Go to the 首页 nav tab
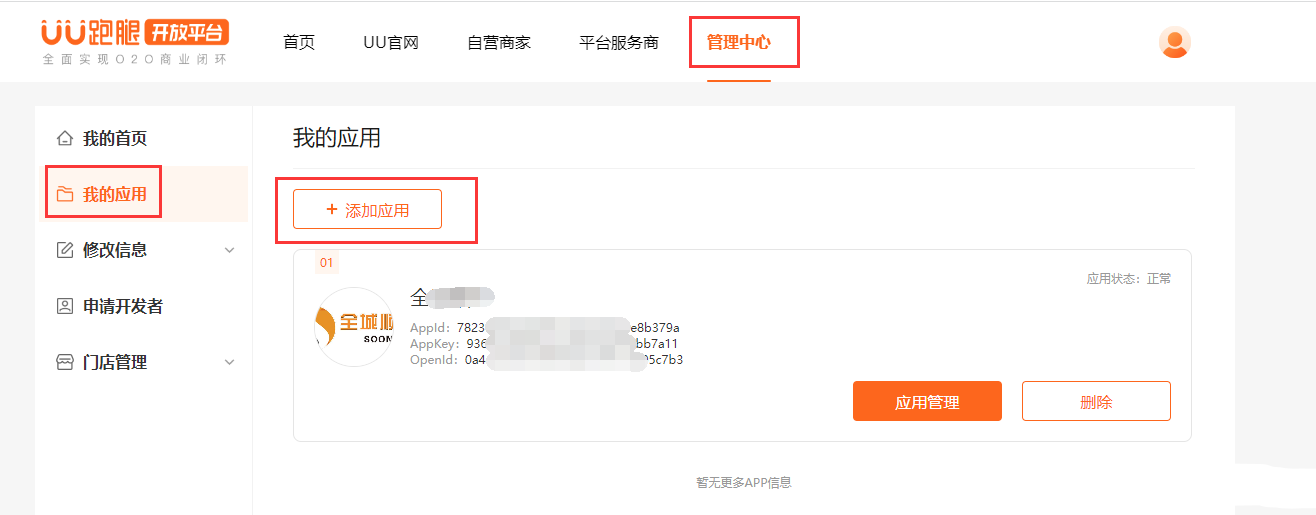 299,43
